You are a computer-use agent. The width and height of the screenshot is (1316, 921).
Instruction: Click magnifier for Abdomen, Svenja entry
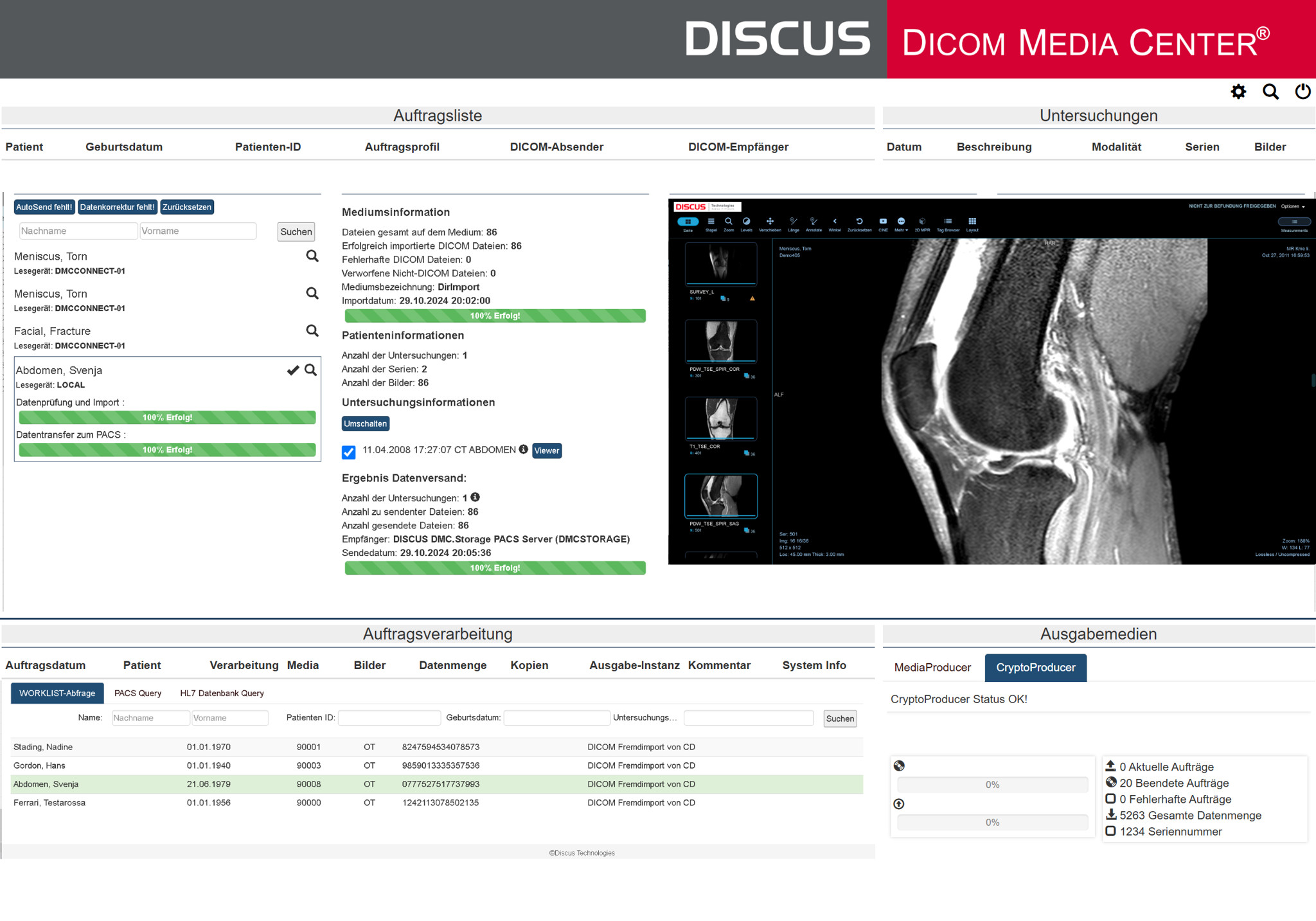310,370
